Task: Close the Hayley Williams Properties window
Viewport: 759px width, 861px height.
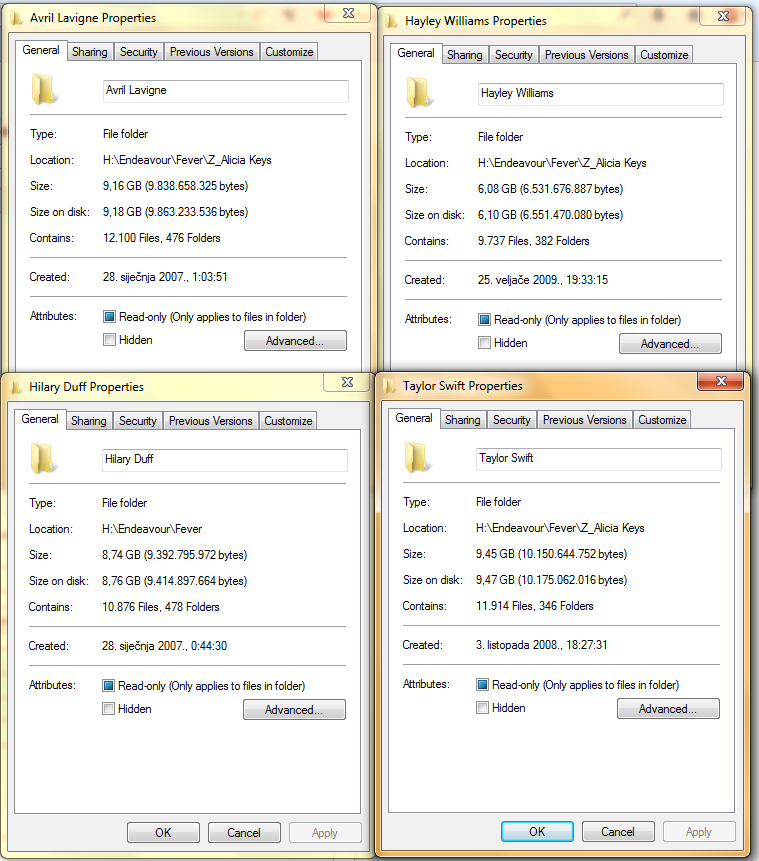Action: pos(723,16)
